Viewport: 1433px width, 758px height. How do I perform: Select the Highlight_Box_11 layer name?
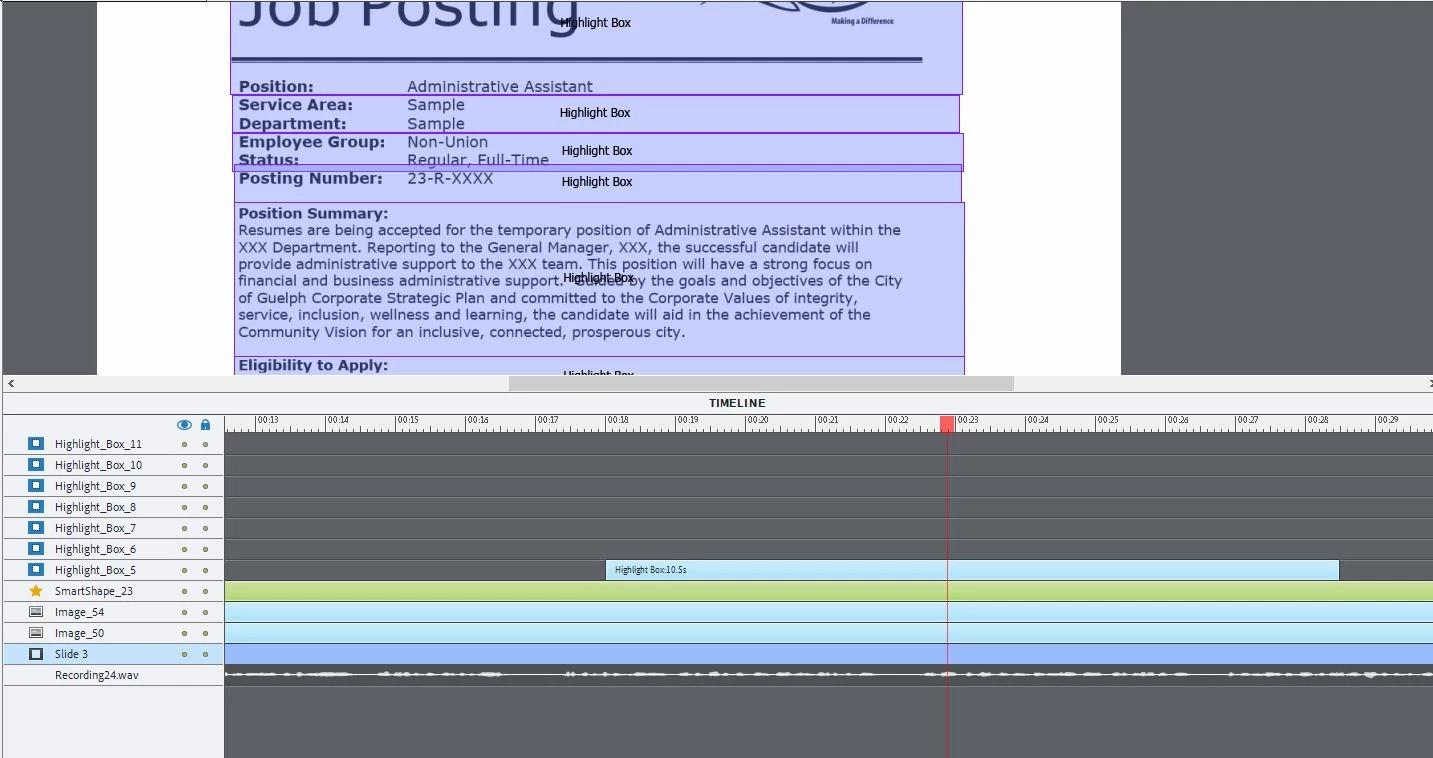(x=98, y=444)
